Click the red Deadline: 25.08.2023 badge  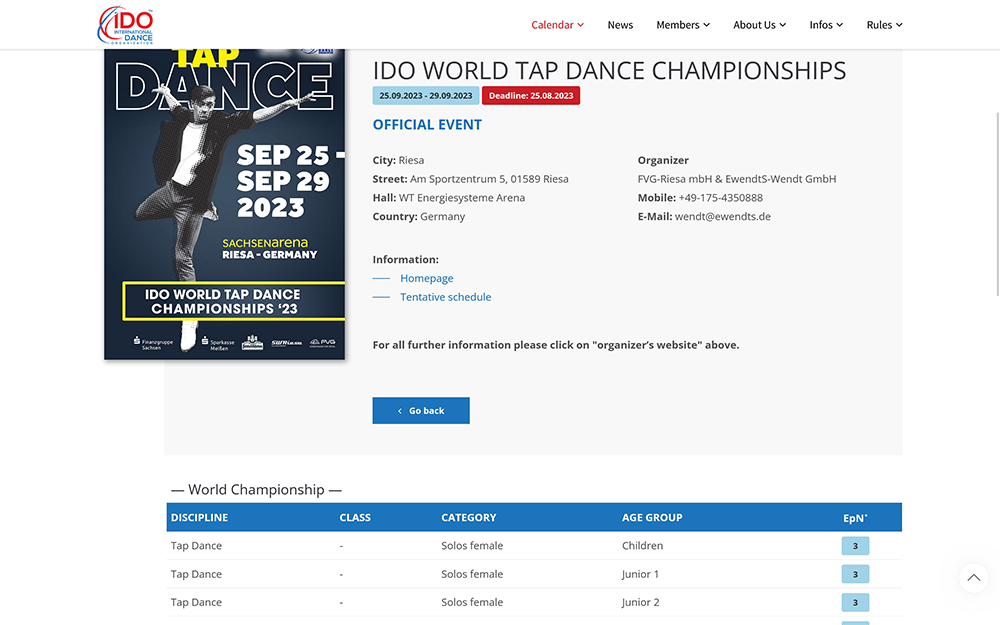point(531,96)
